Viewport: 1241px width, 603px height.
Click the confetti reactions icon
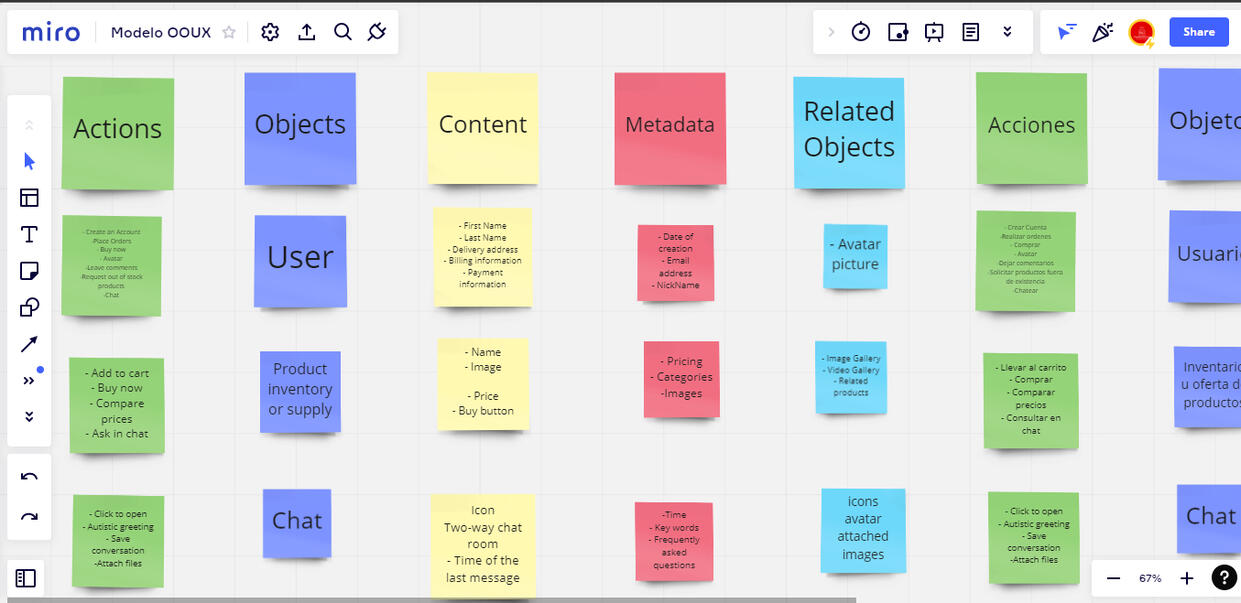1102,31
